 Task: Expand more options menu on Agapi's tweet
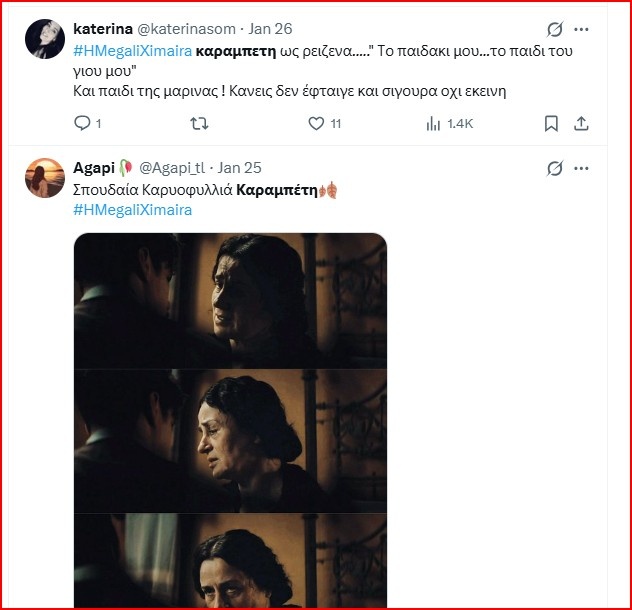(x=582, y=168)
